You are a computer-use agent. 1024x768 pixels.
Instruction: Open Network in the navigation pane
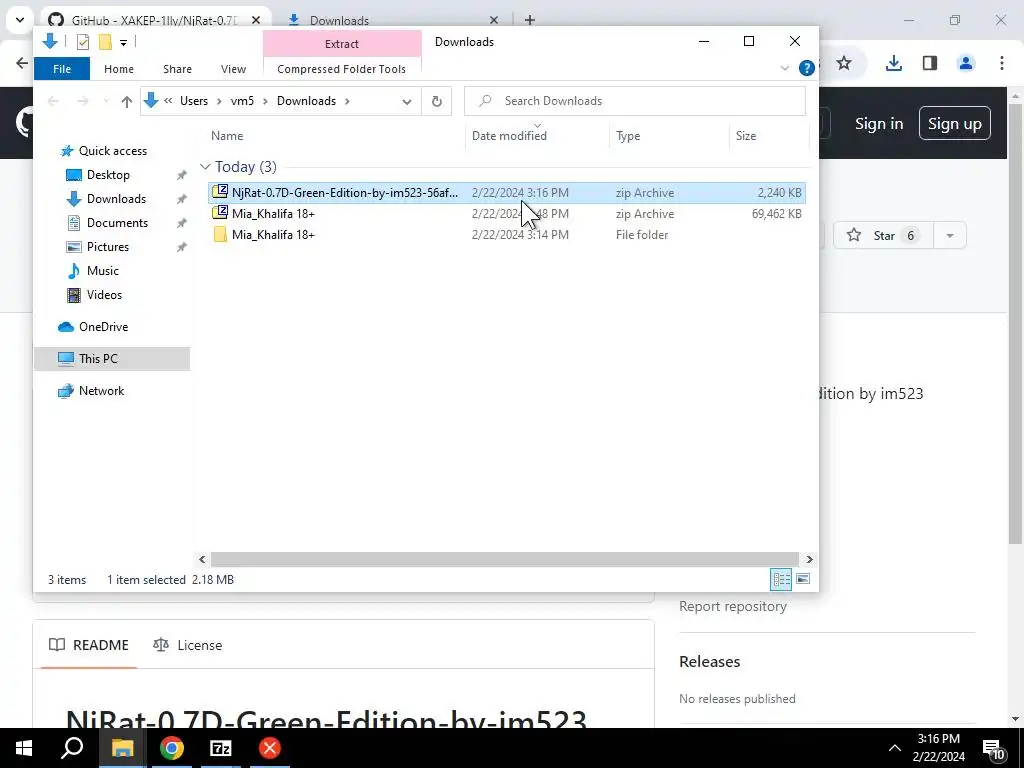[x=101, y=391]
